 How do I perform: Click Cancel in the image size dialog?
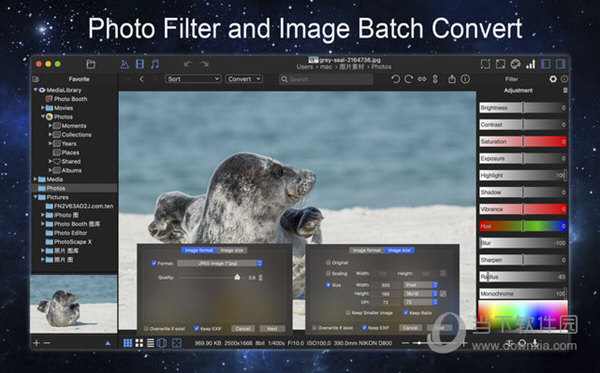pyautogui.click(x=410, y=328)
